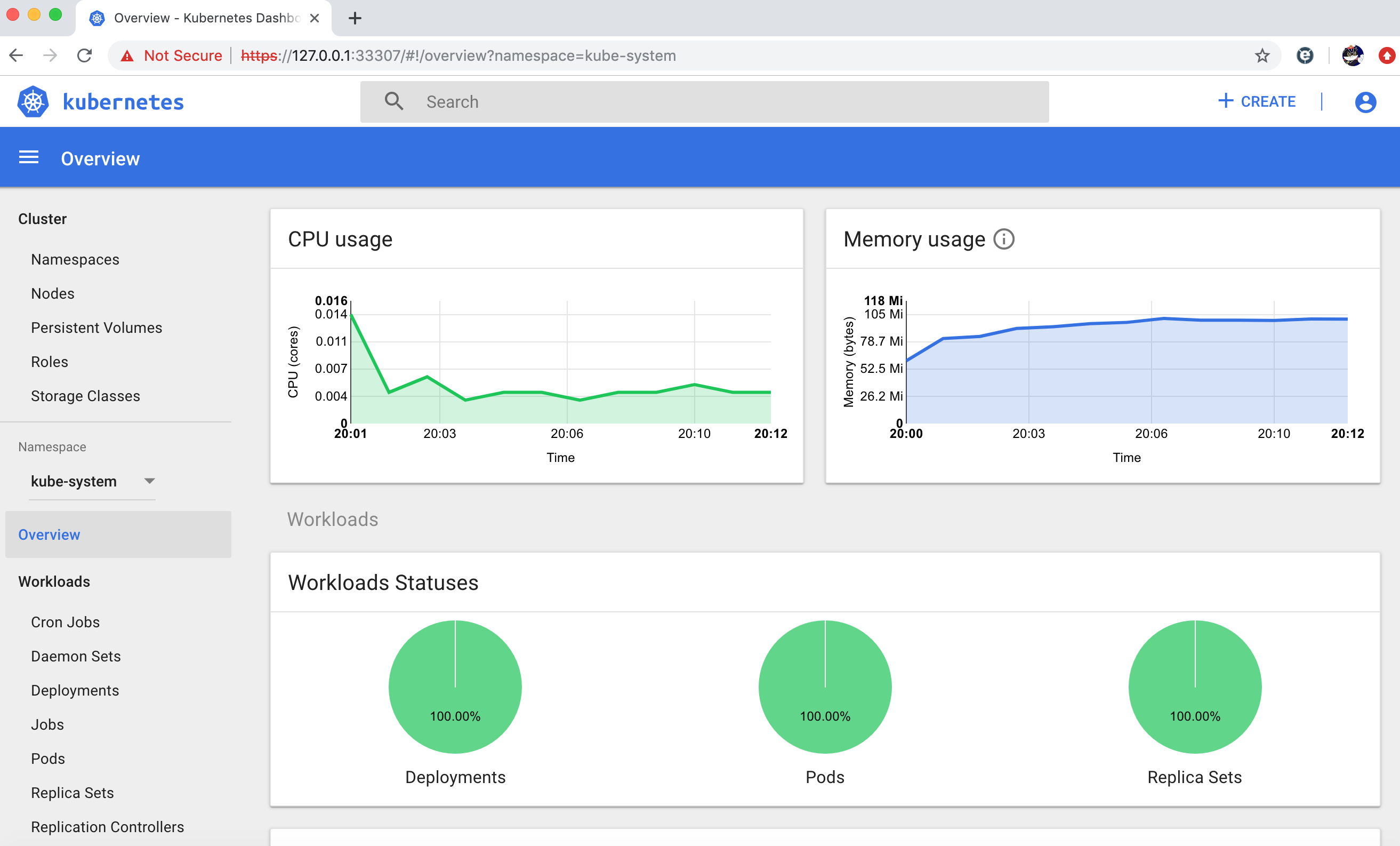Image resolution: width=1400 pixels, height=846 pixels.
Task: Click the Not Secure warning icon
Action: (x=127, y=55)
